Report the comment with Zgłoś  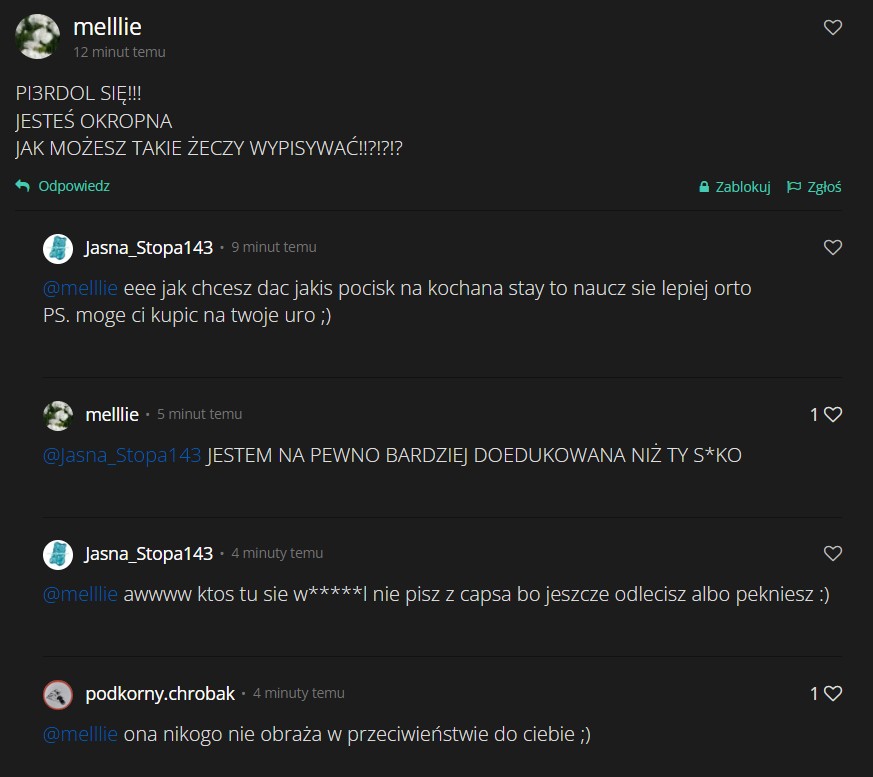coord(824,187)
